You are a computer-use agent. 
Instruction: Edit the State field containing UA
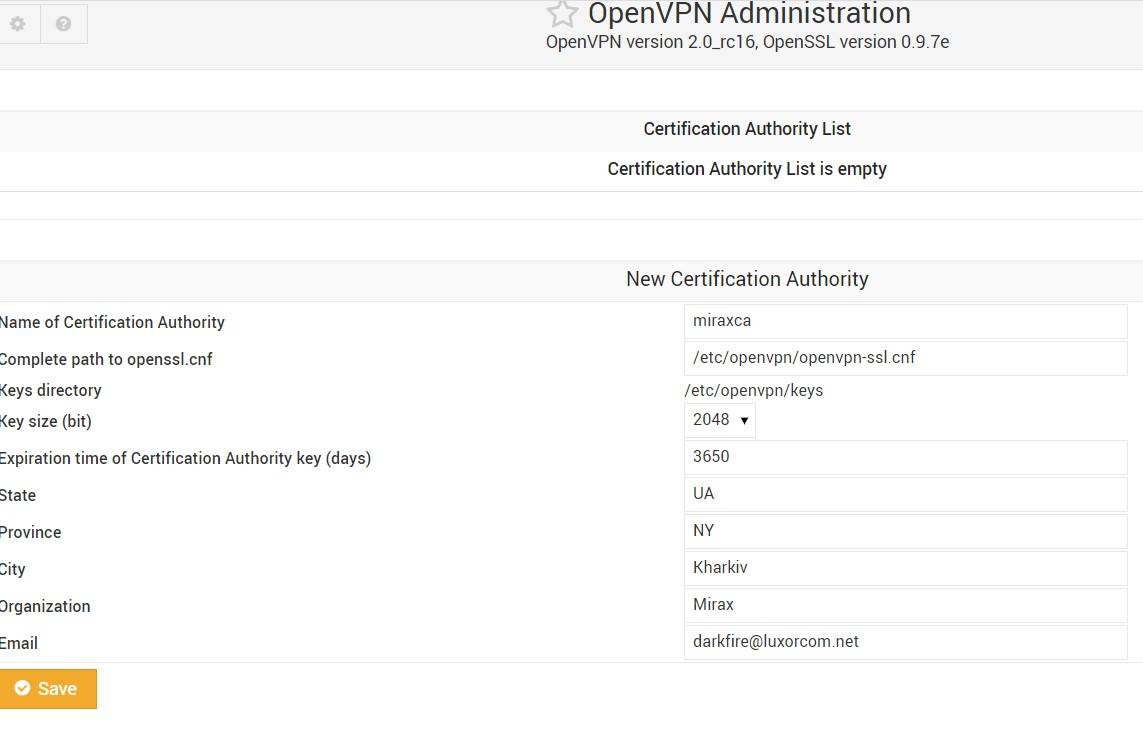point(905,494)
